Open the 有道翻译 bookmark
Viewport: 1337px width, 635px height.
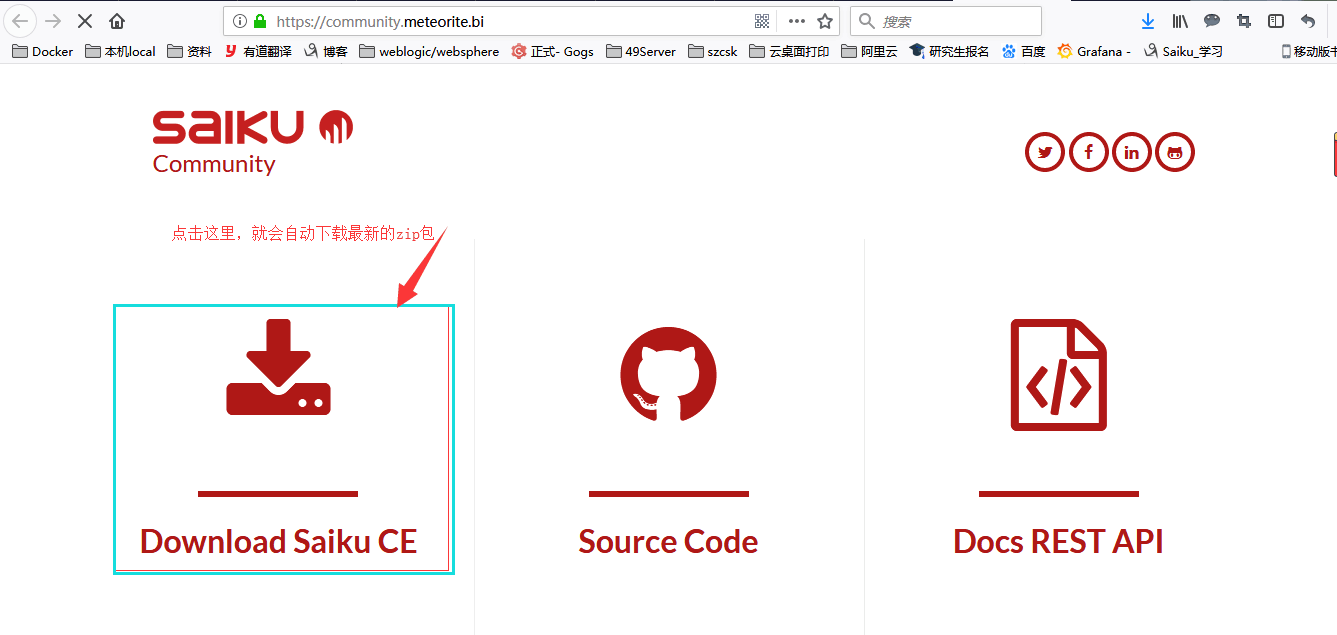coord(258,51)
